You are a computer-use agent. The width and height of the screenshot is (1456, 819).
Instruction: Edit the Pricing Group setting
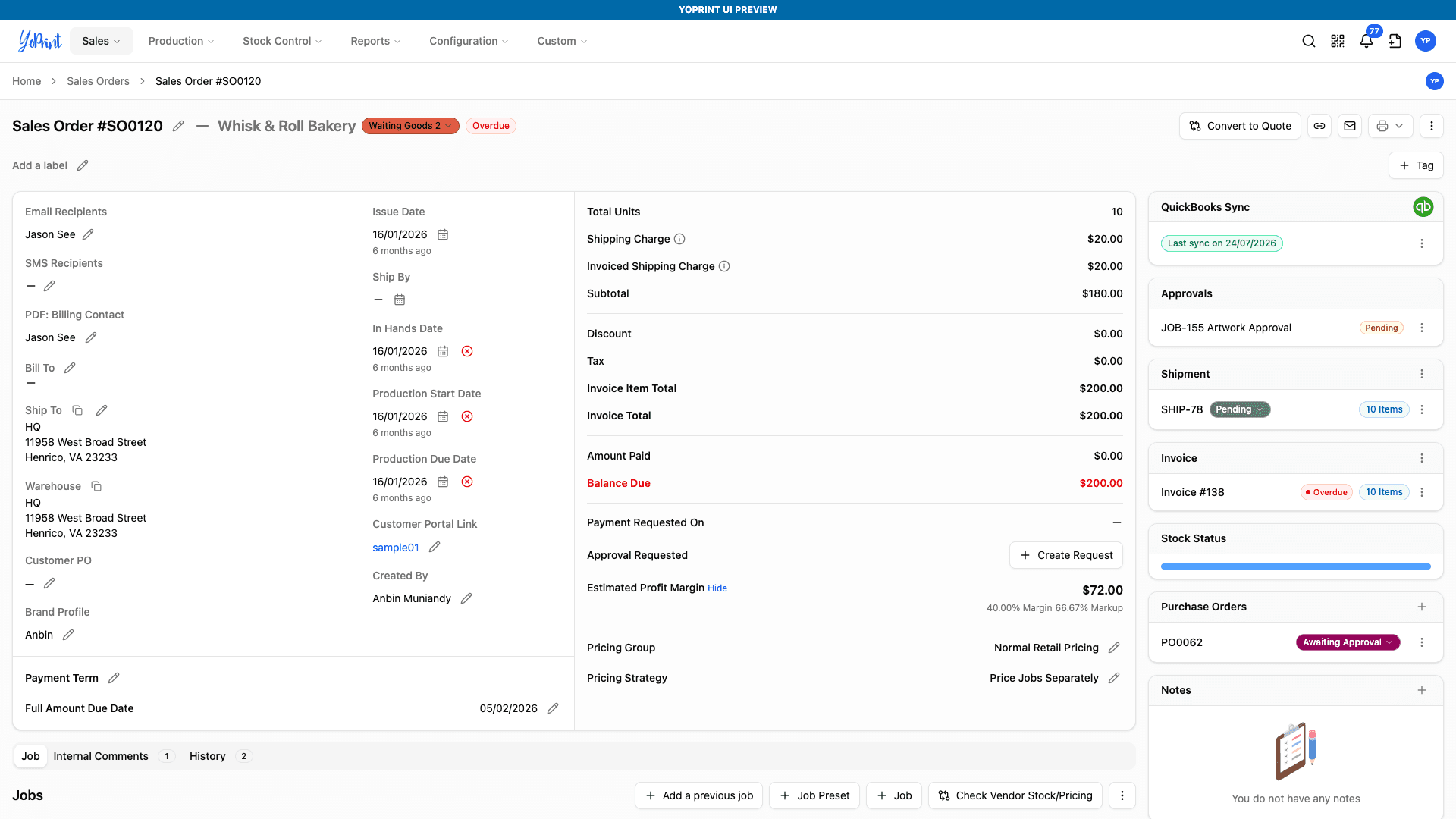[1114, 648]
